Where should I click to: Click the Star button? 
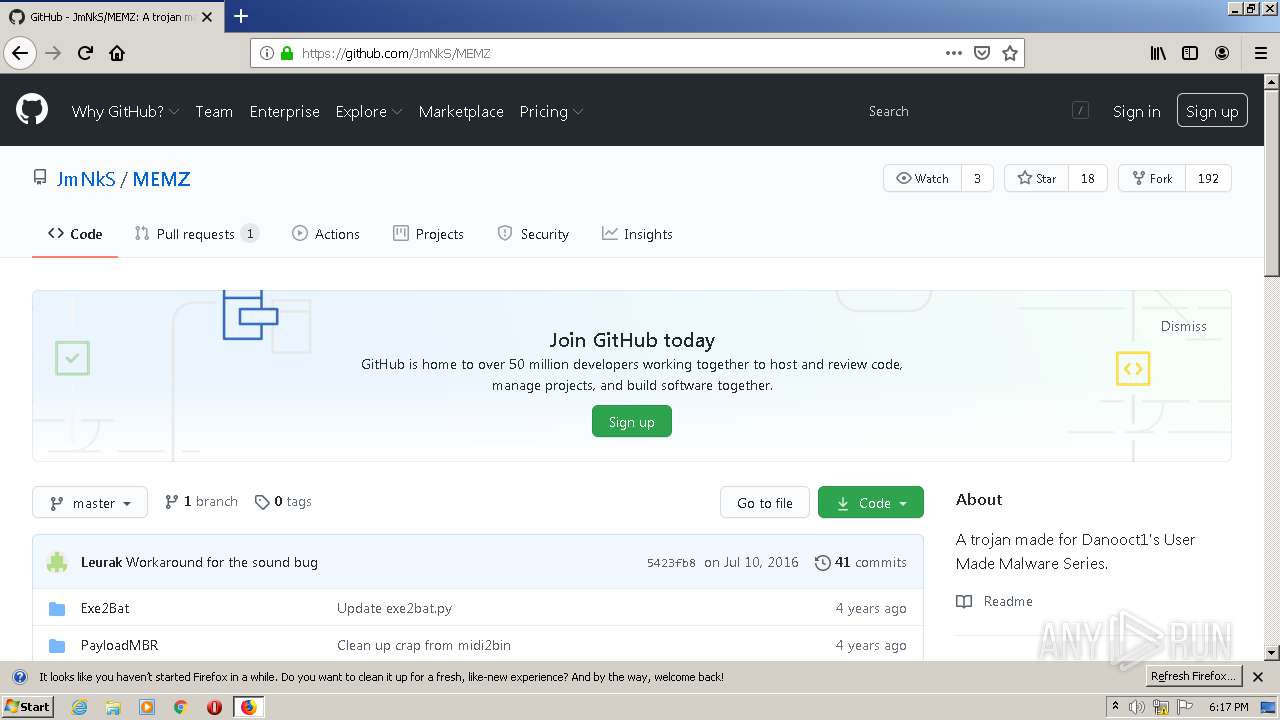click(1037, 178)
